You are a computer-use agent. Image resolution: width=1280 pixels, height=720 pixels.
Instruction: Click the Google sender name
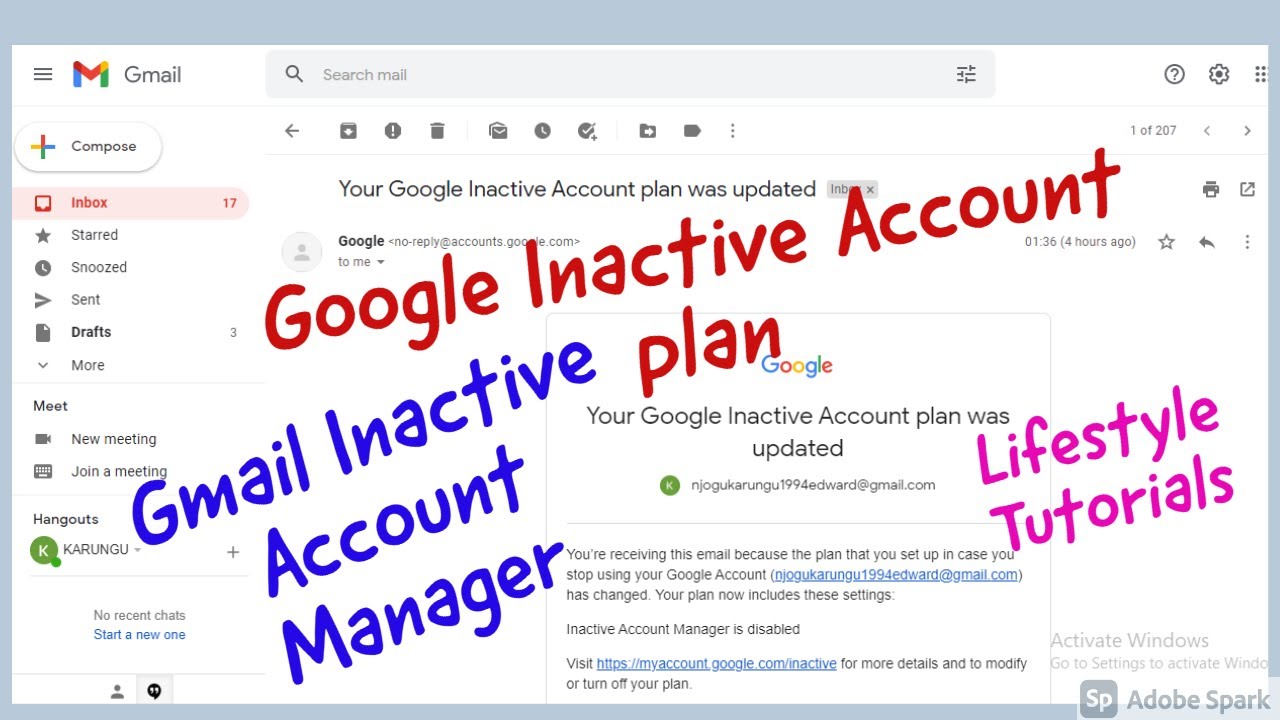coord(361,241)
